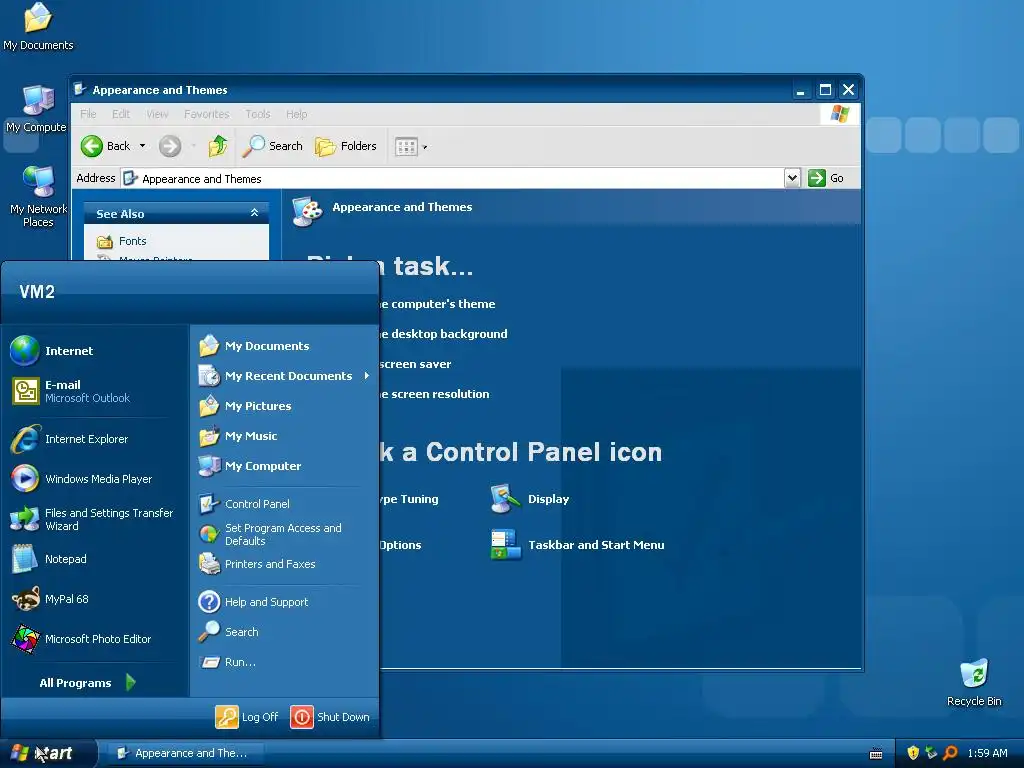The height and width of the screenshot is (768, 1024).
Task: Select change computer's theme task
Action: 438,304
